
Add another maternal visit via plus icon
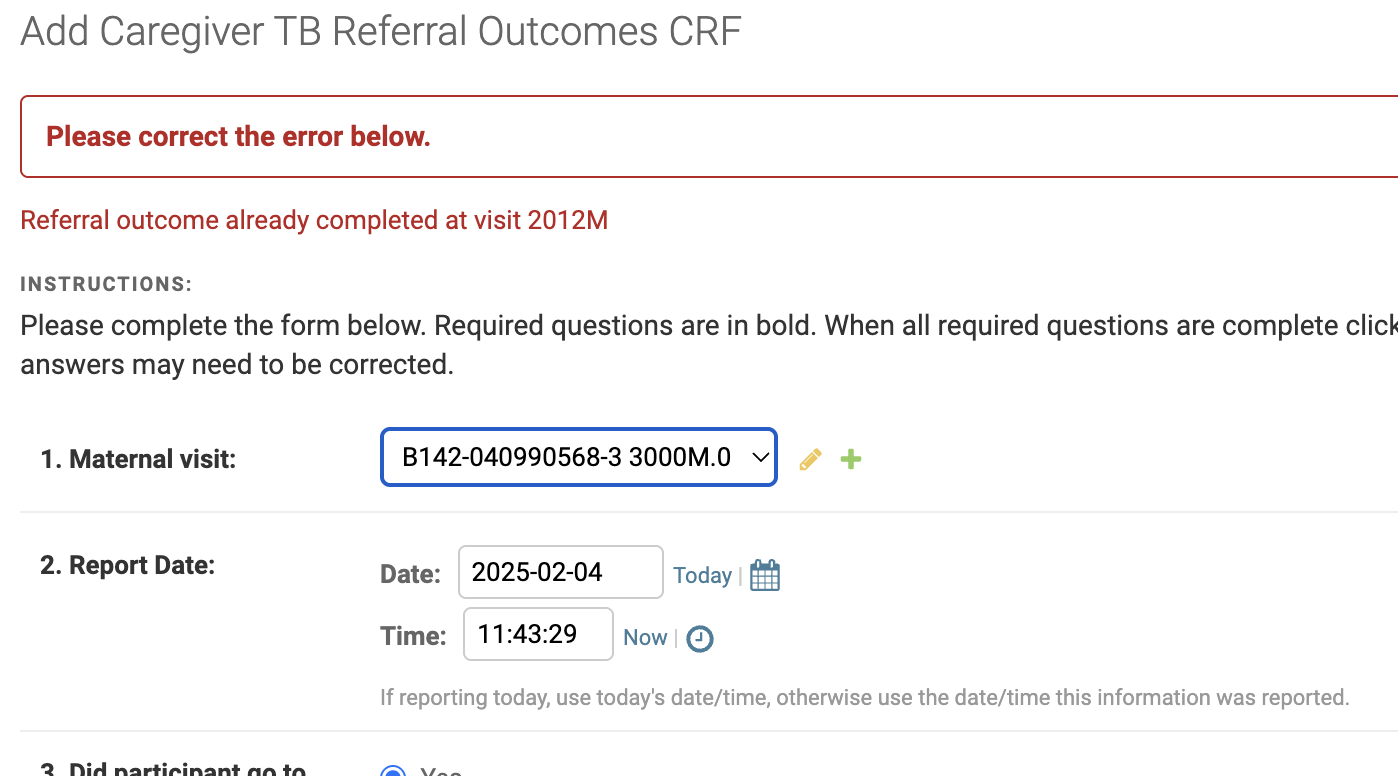click(x=851, y=459)
